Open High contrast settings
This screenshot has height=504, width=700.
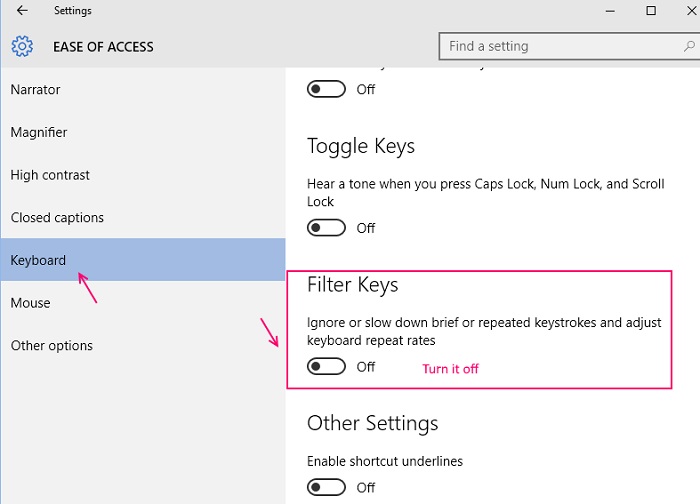tap(50, 175)
